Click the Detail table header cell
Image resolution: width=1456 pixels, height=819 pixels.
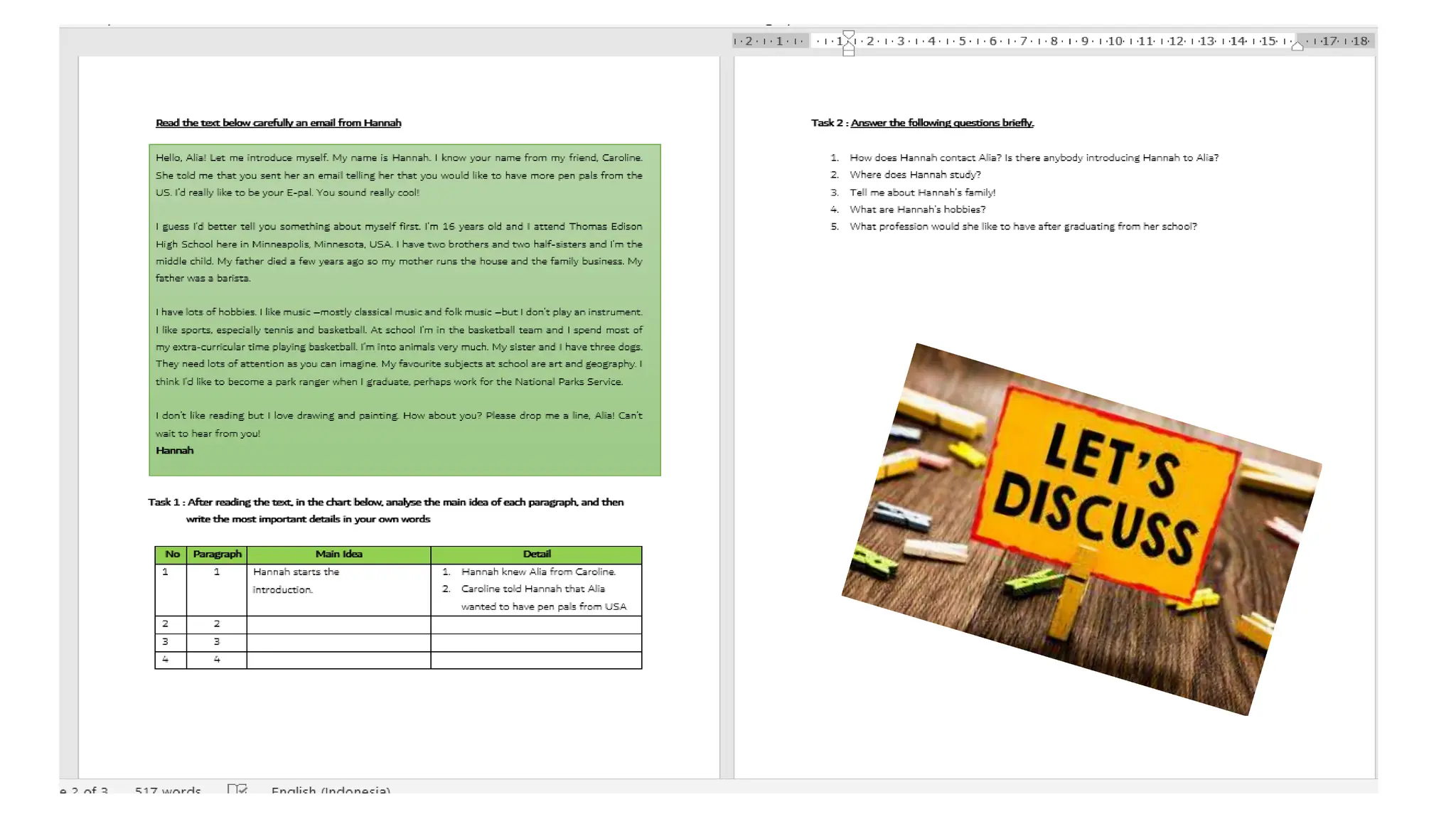click(x=536, y=555)
